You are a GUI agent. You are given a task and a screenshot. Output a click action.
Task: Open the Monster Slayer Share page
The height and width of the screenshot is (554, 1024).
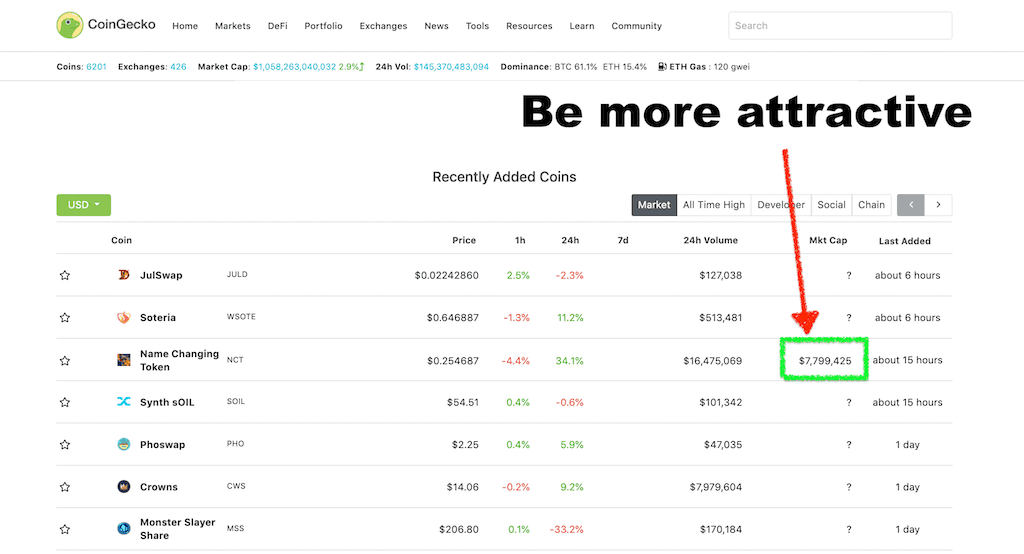coord(178,529)
